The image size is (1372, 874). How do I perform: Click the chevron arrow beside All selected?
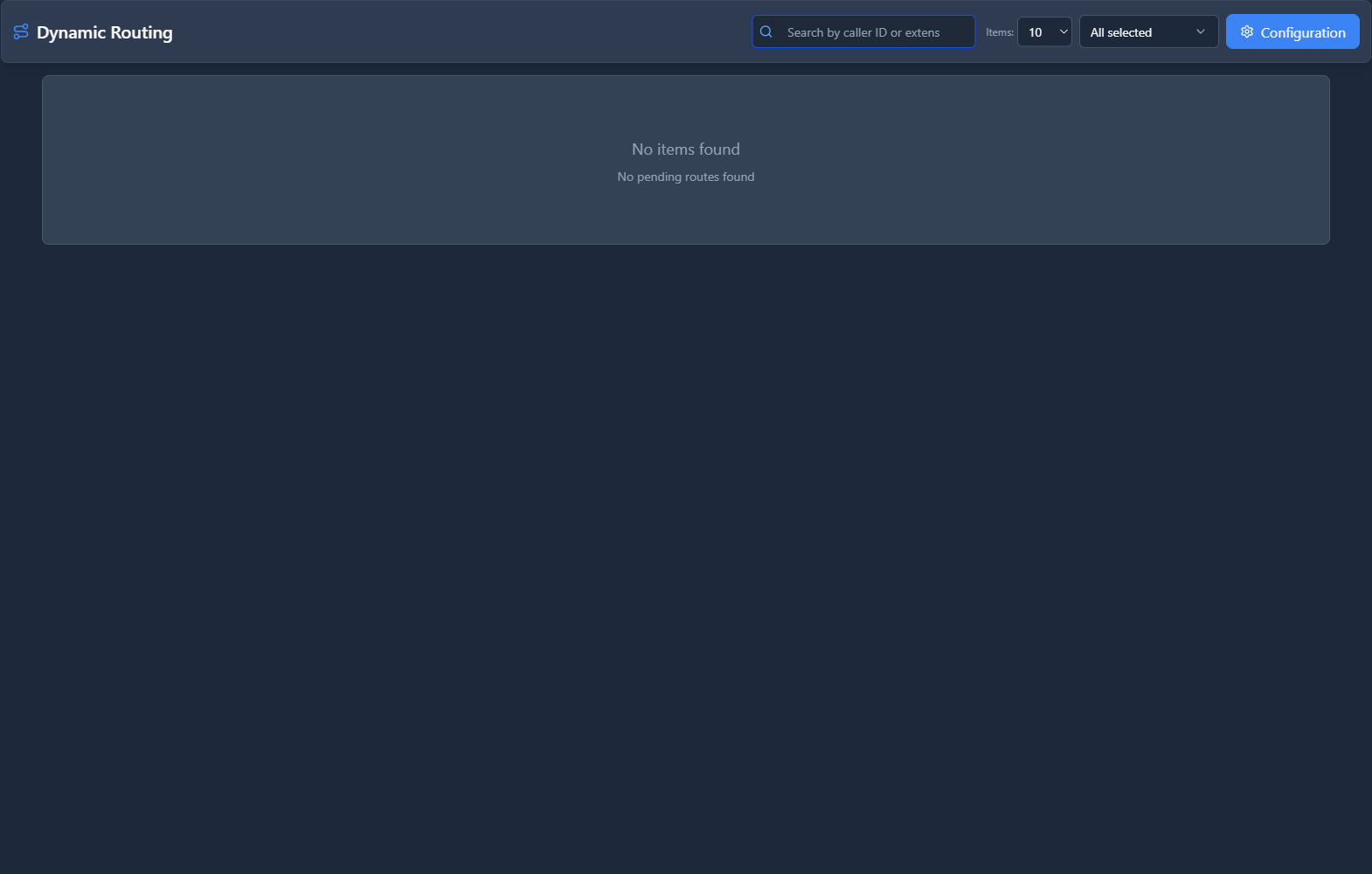tap(1201, 32)
